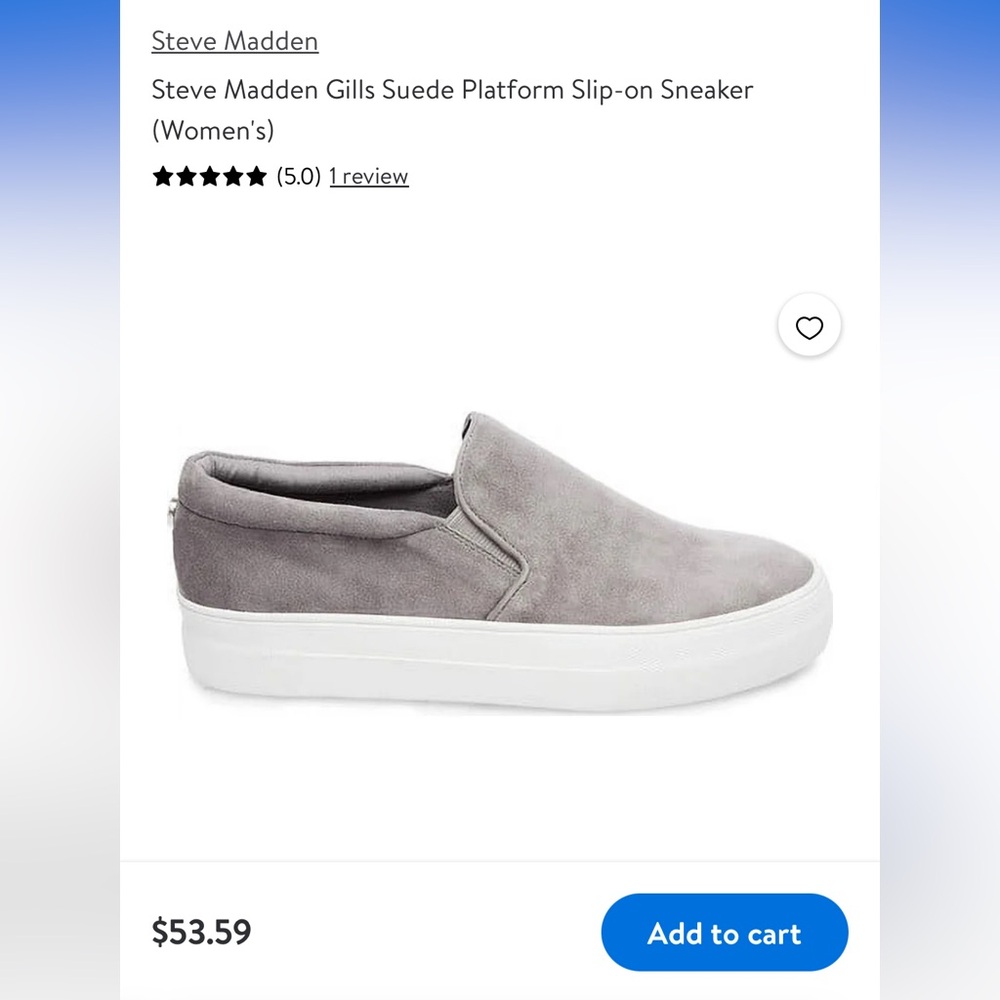
Task: Click the third star of the rating
Action: tap(210, 175)
